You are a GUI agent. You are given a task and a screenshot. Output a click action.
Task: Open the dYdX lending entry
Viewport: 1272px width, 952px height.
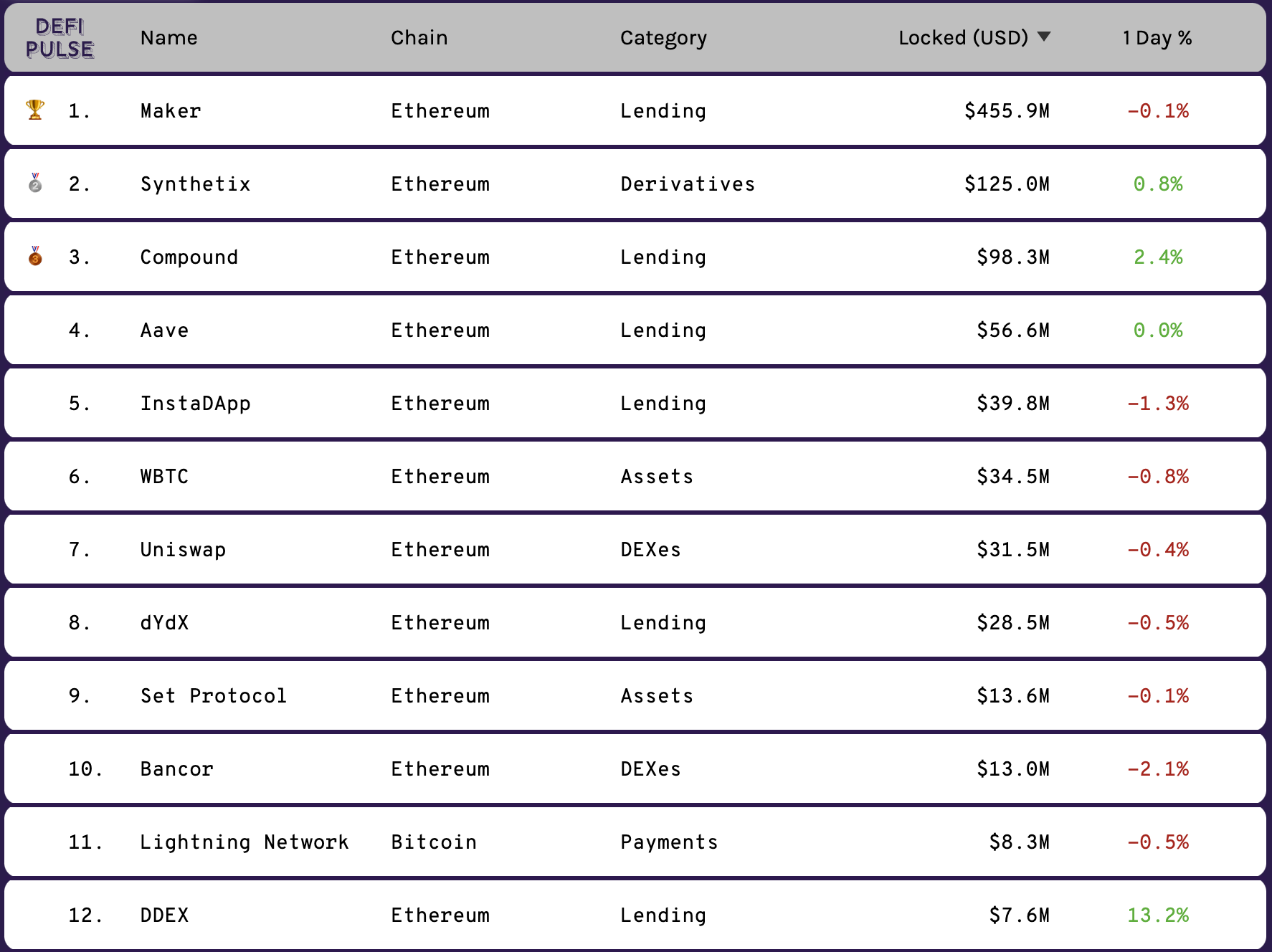(x=635, y=622)
